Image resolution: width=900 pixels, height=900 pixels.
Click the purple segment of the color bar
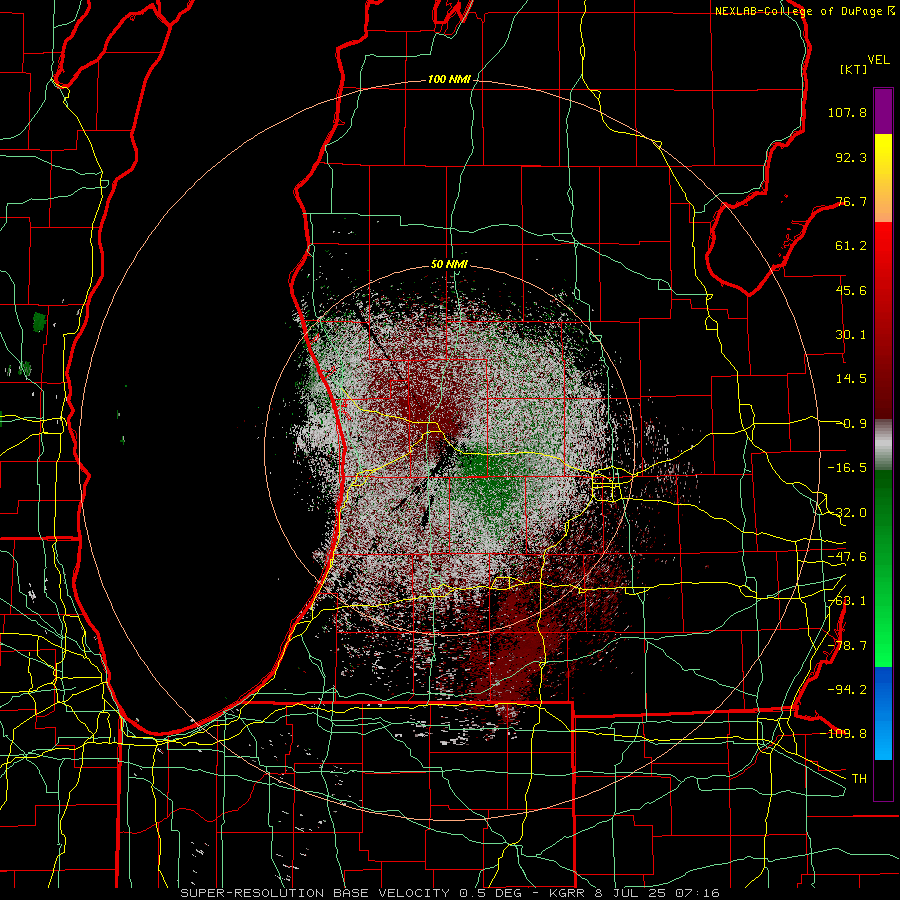click(883, 111)
